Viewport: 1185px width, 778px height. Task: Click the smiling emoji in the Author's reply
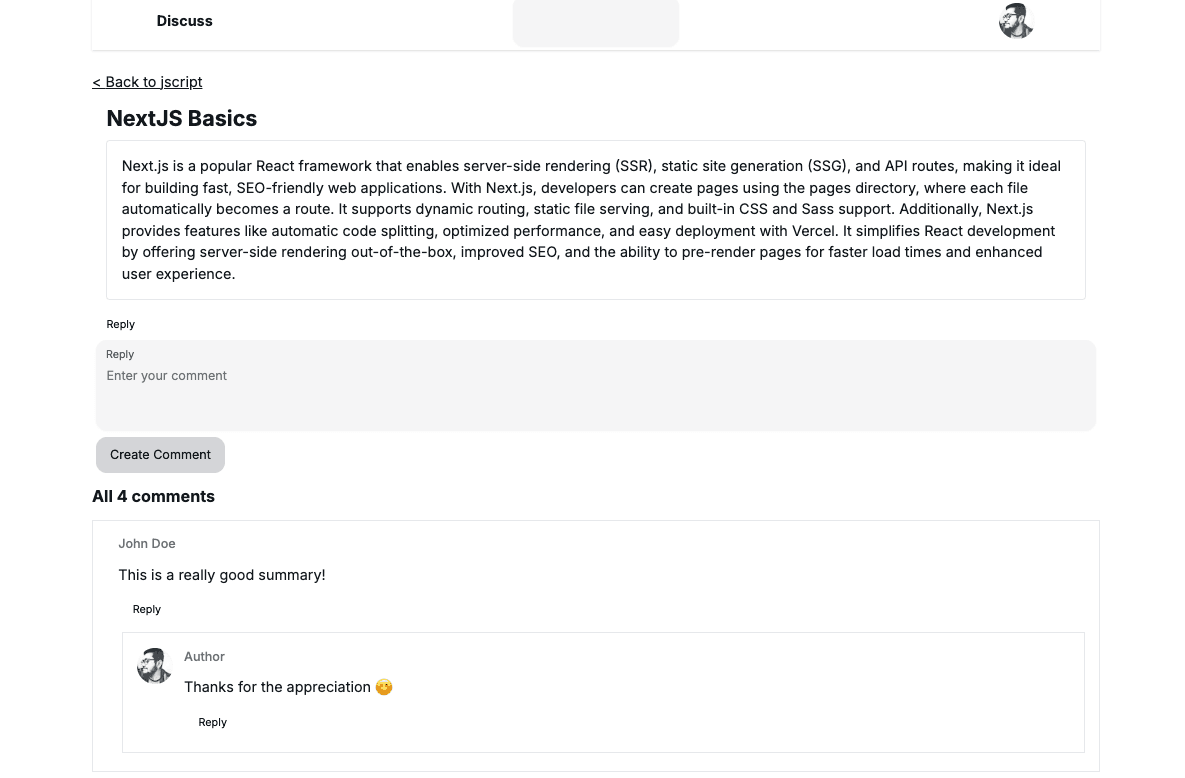point(384,687)
